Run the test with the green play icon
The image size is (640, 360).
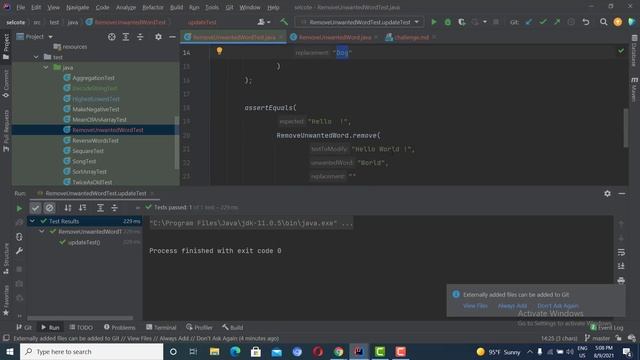pos(434,22)
